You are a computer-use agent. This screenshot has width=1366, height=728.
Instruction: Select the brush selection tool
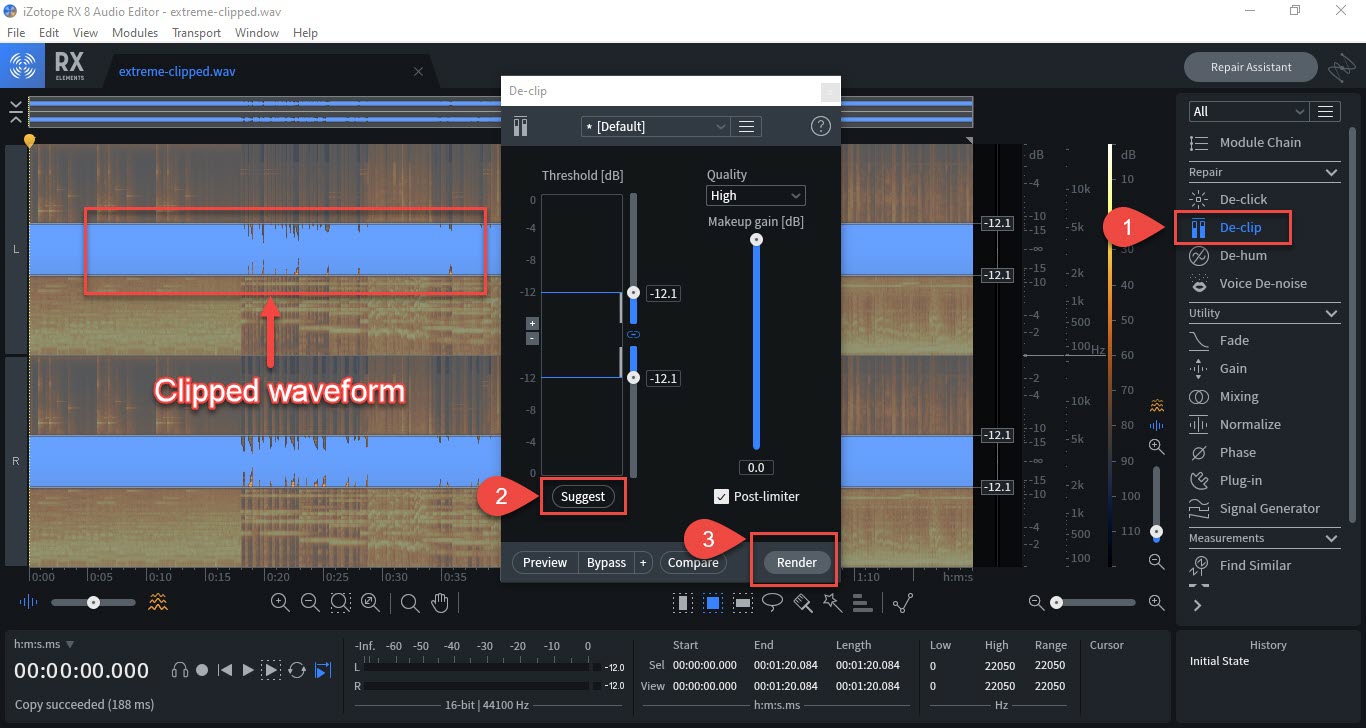point(802,603)
